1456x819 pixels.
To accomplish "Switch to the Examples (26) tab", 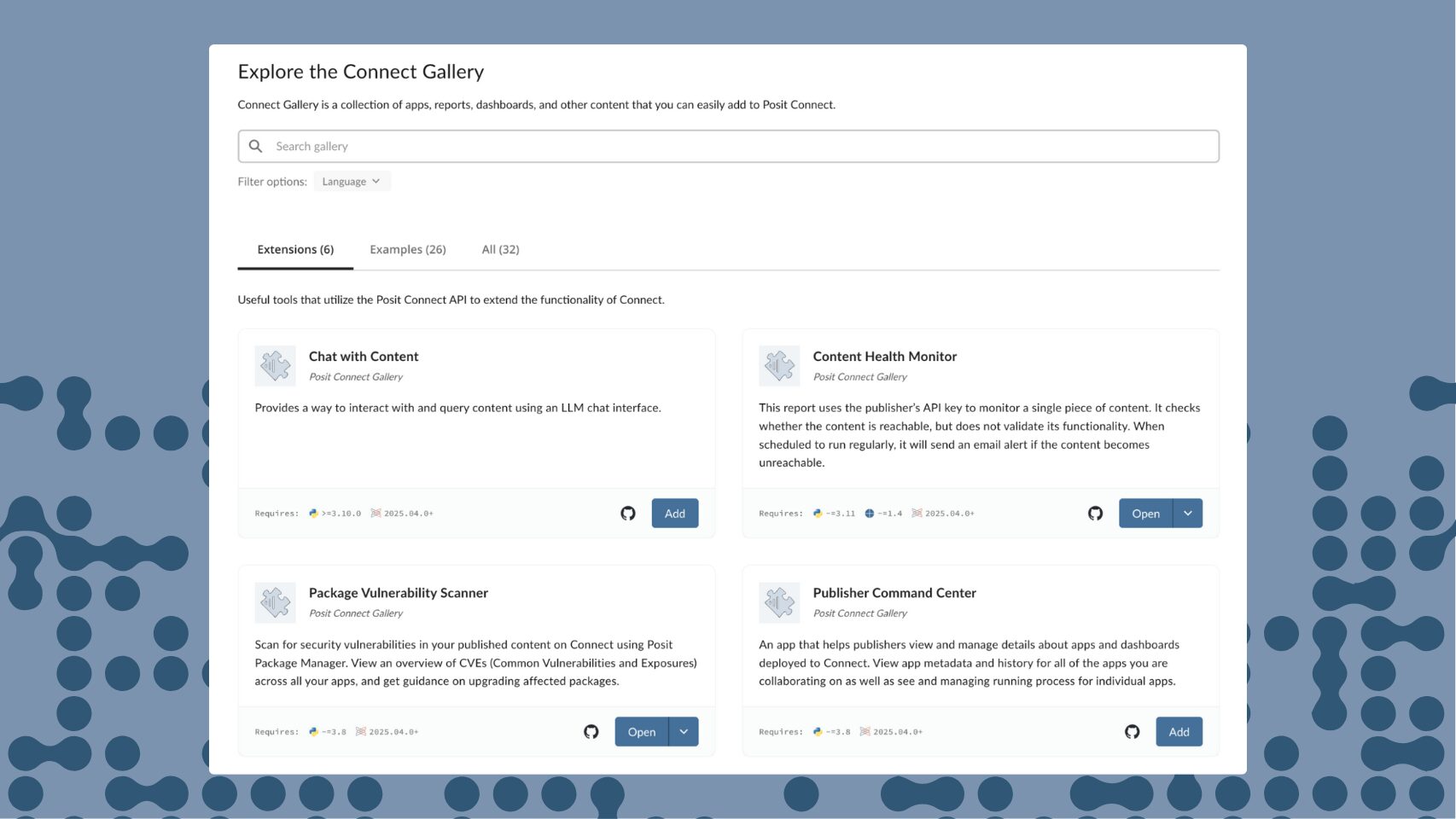I will (x=407, y=250).
